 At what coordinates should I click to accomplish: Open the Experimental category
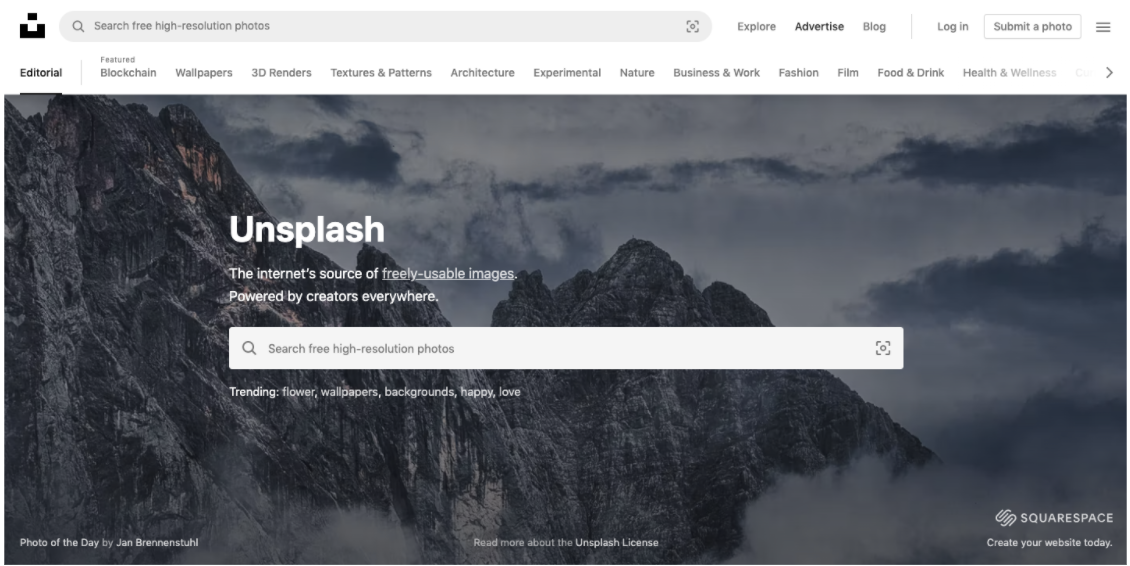[x=567, y=73]
